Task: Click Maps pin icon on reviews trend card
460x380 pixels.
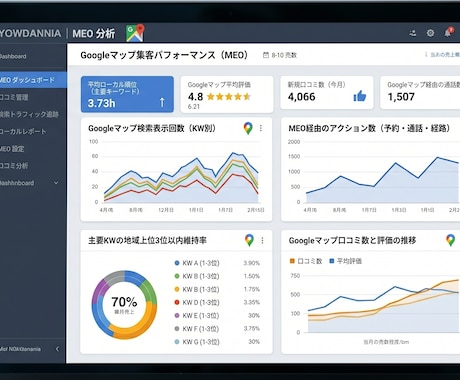Action: [450, 240]
